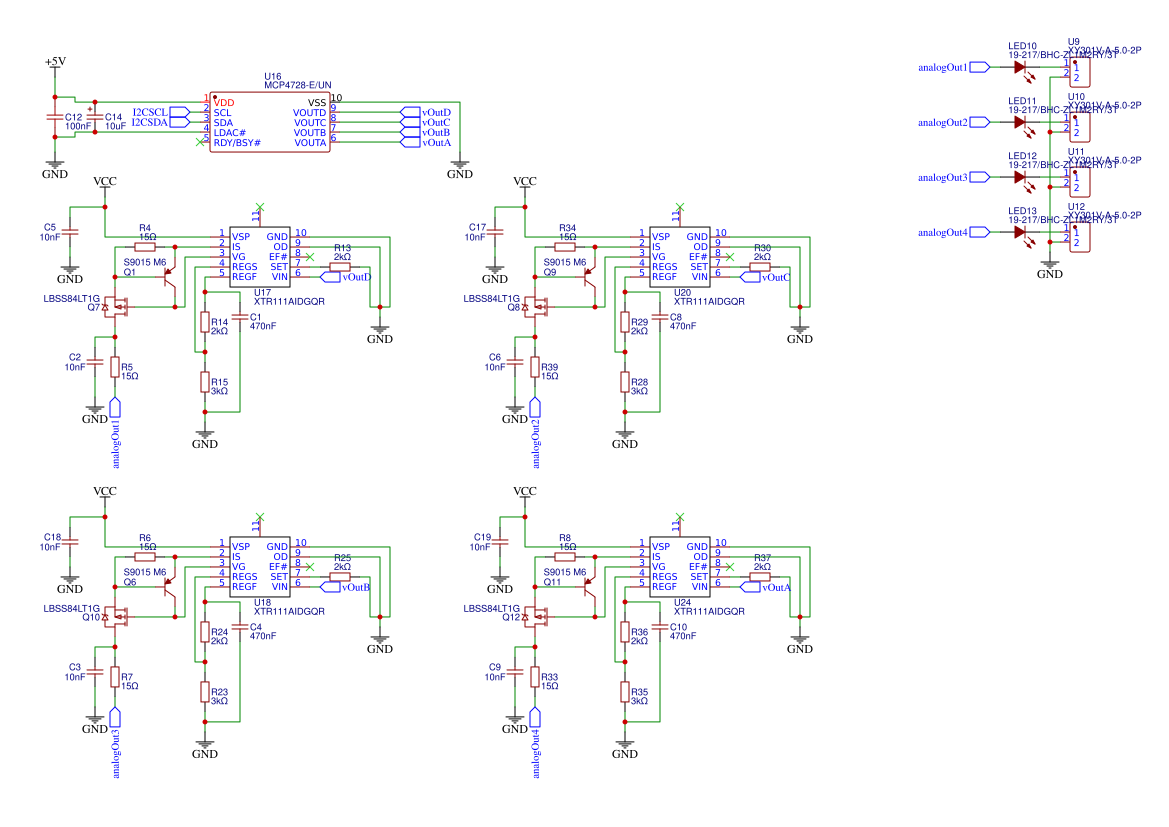Click the Q8 LBSS84LT1G MOSFET symbol

(x=541, y=307)
